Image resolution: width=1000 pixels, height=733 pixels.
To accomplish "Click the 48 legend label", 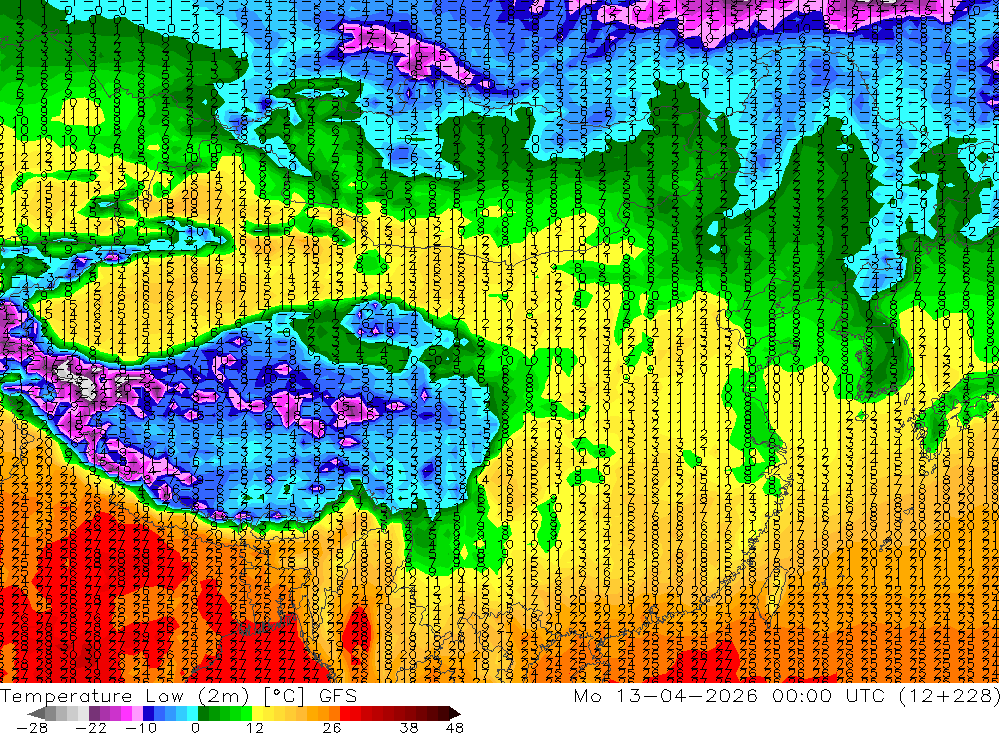I will 455,728.
